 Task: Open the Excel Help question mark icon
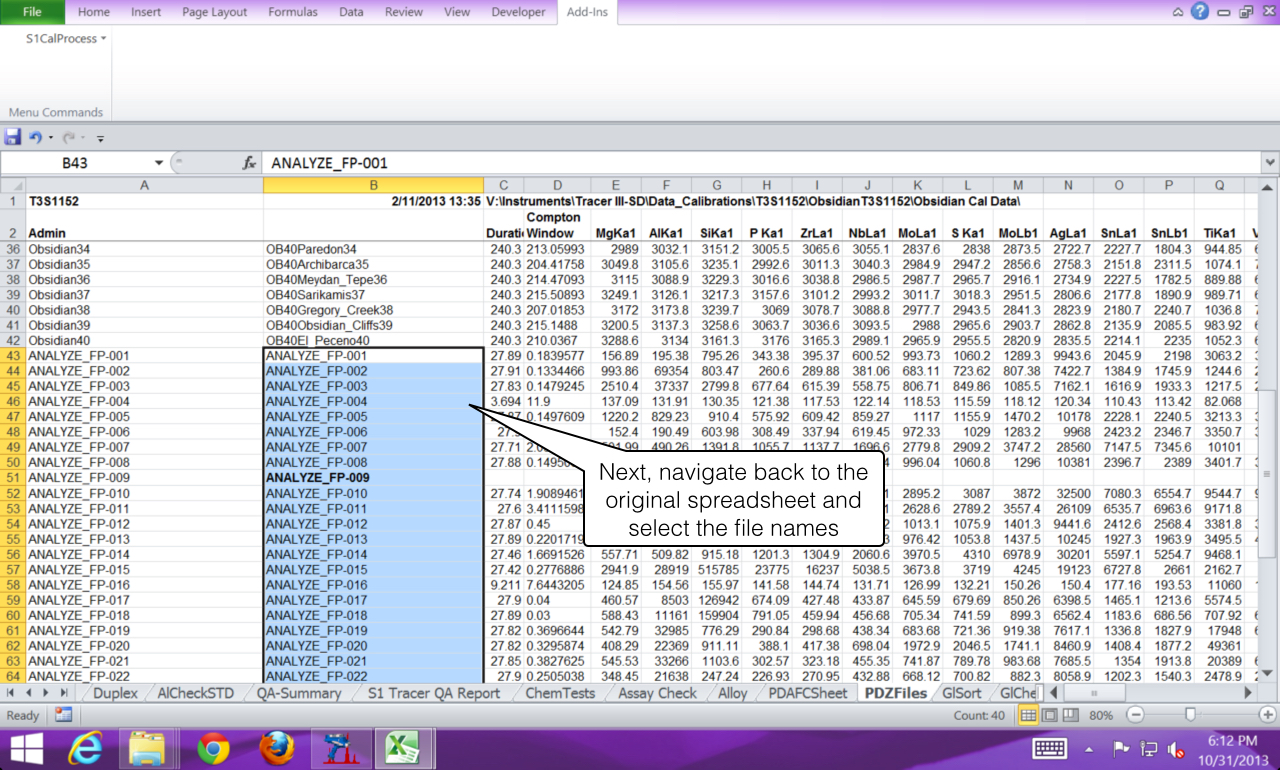point(1199,12)
